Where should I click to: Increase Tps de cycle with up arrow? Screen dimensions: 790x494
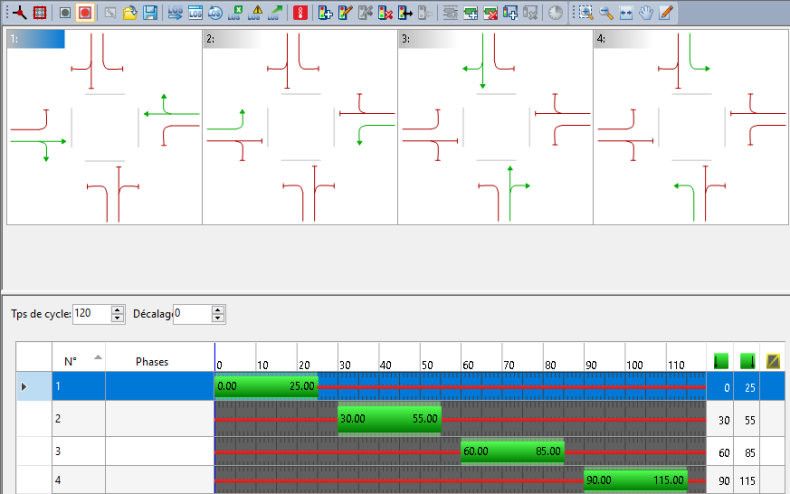tap(118, 309)
